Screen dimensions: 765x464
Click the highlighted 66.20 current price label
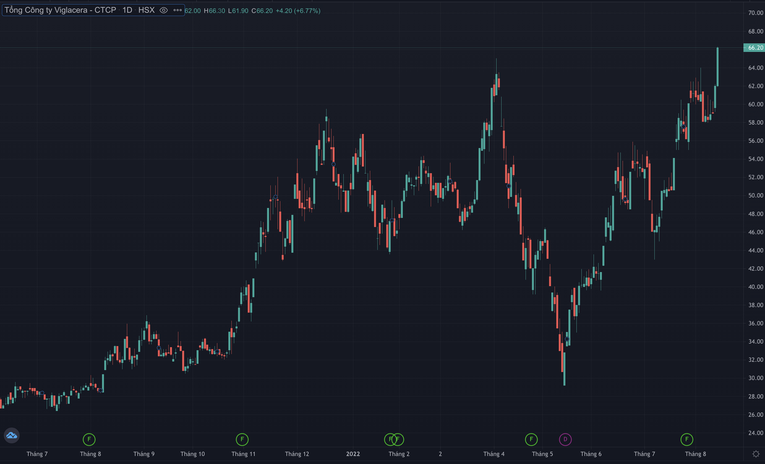(x=754, y=47)
